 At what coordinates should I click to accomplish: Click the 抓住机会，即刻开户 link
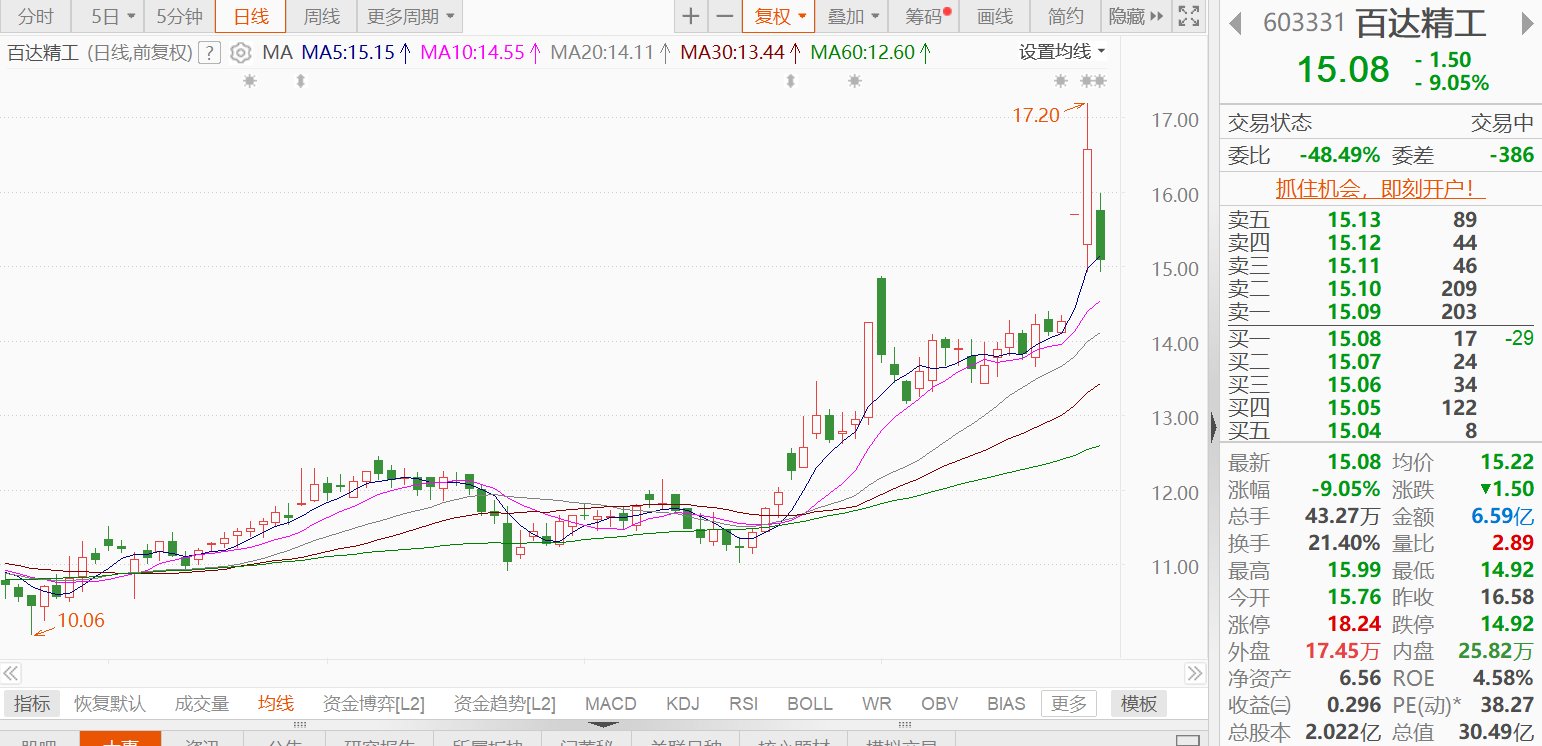[1380, 188]
